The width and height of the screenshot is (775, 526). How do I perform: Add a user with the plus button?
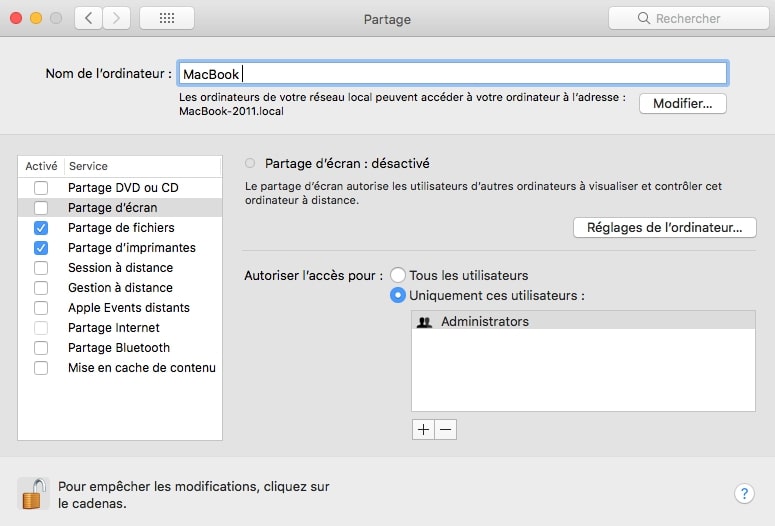pos(423,429)
